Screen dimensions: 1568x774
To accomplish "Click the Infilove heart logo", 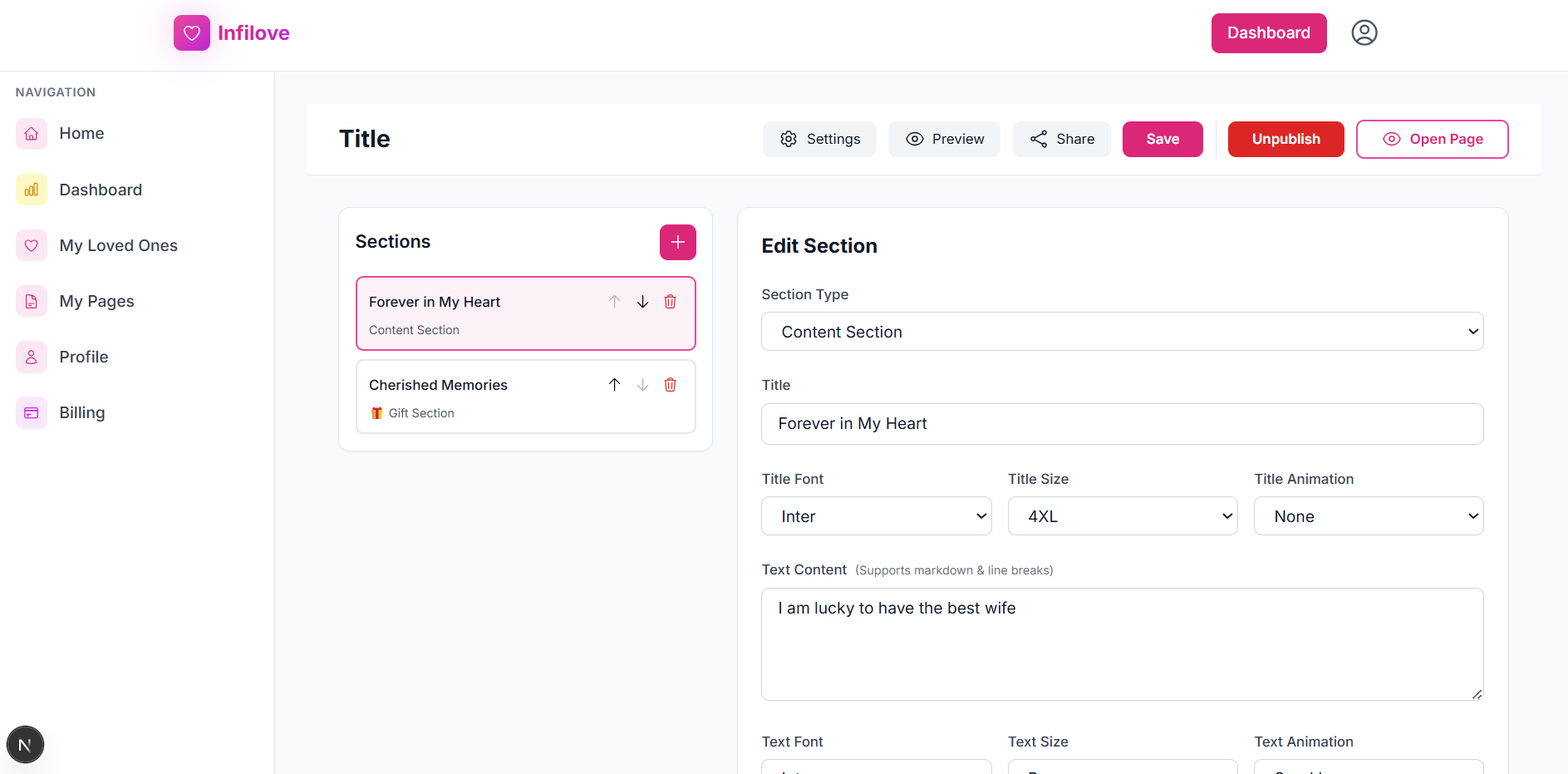I will (192, 32).
